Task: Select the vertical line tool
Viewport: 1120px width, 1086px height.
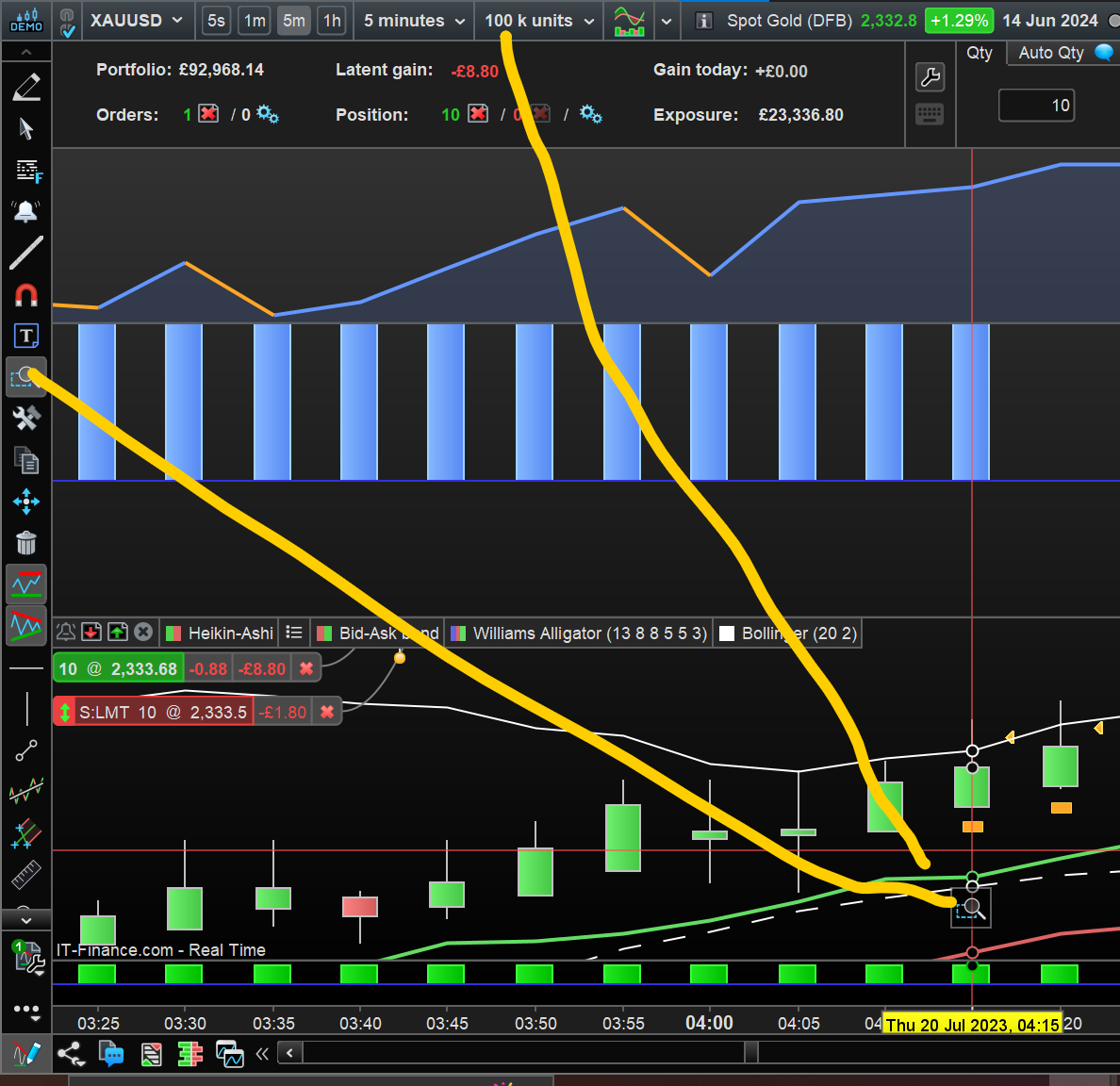Action: point(27,709)
